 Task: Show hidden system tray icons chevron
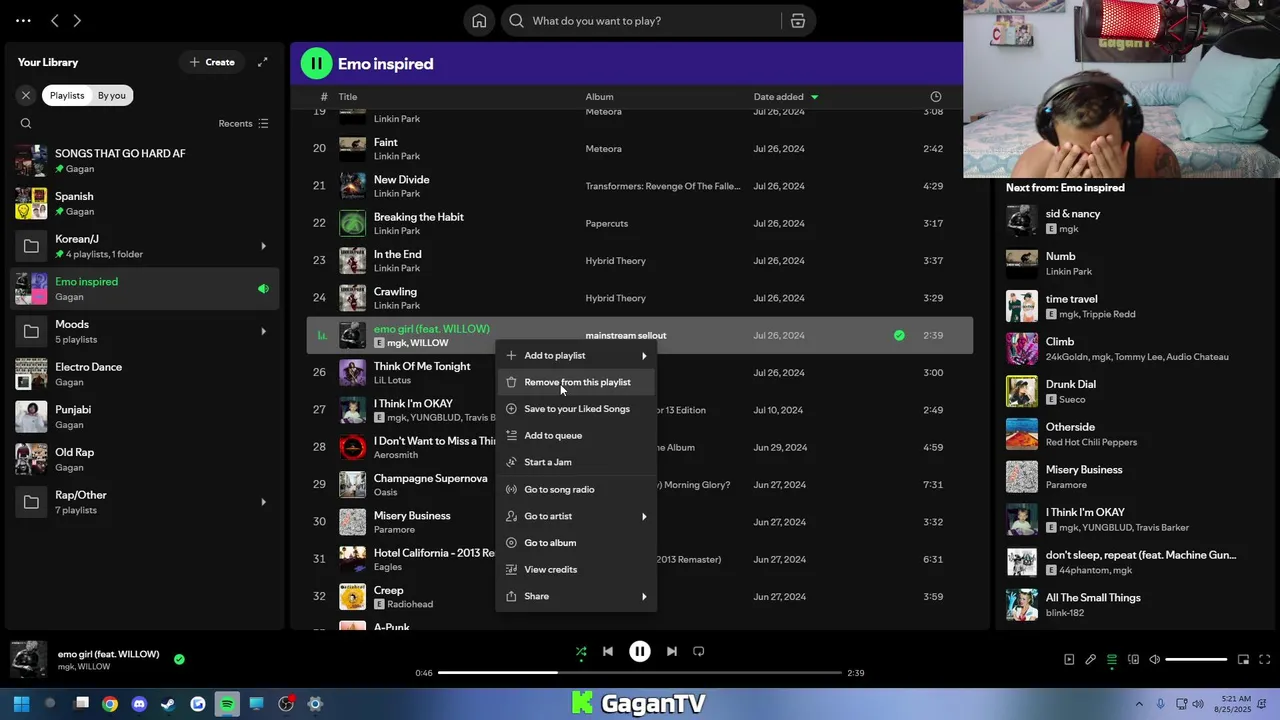click(x=1139, y=704)
